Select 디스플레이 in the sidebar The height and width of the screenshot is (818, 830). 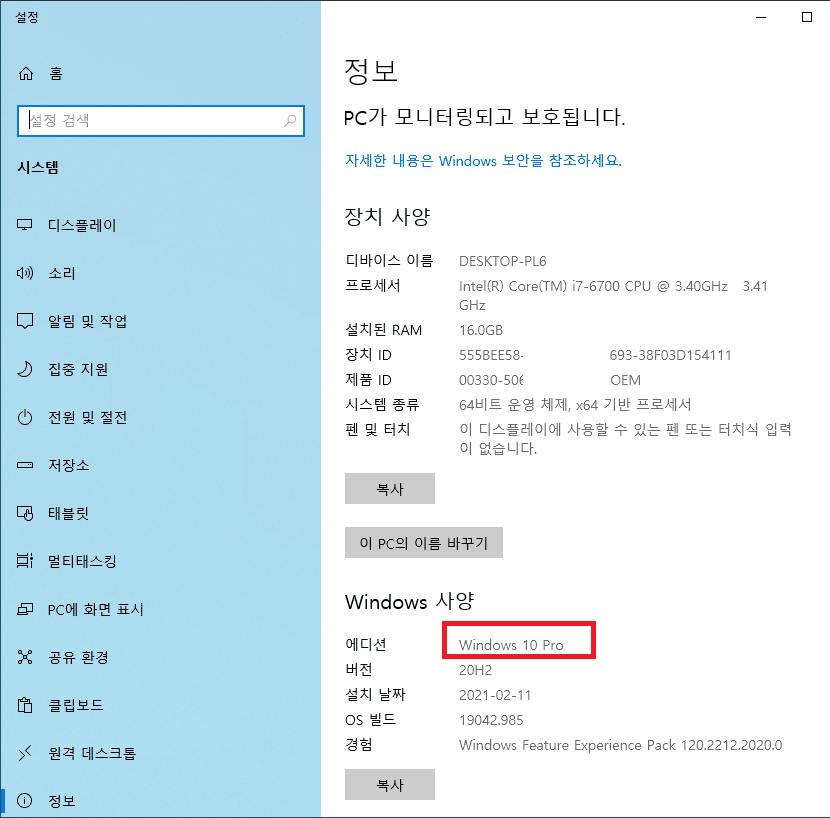click(x=82, y=225)
